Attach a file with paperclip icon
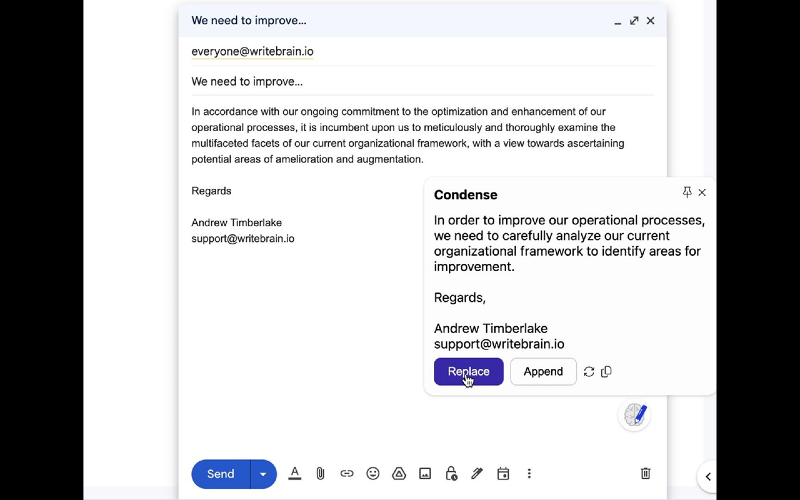 tap(321, 474)
